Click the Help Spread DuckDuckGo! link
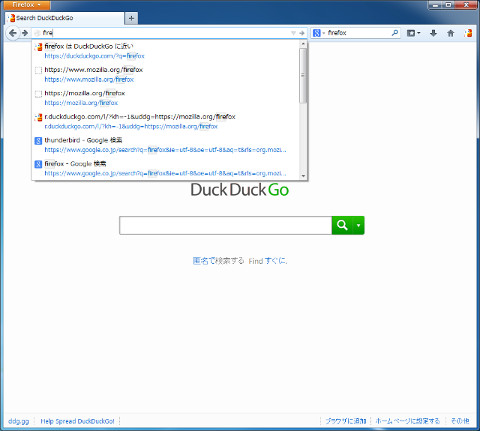The width and height of the screenshot is (480, 431). click(77, 421)
